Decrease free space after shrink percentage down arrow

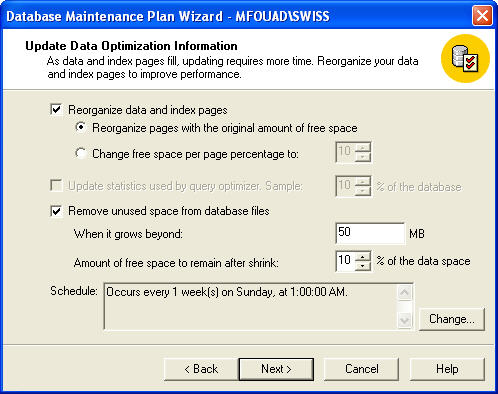(x=363, y=266)
